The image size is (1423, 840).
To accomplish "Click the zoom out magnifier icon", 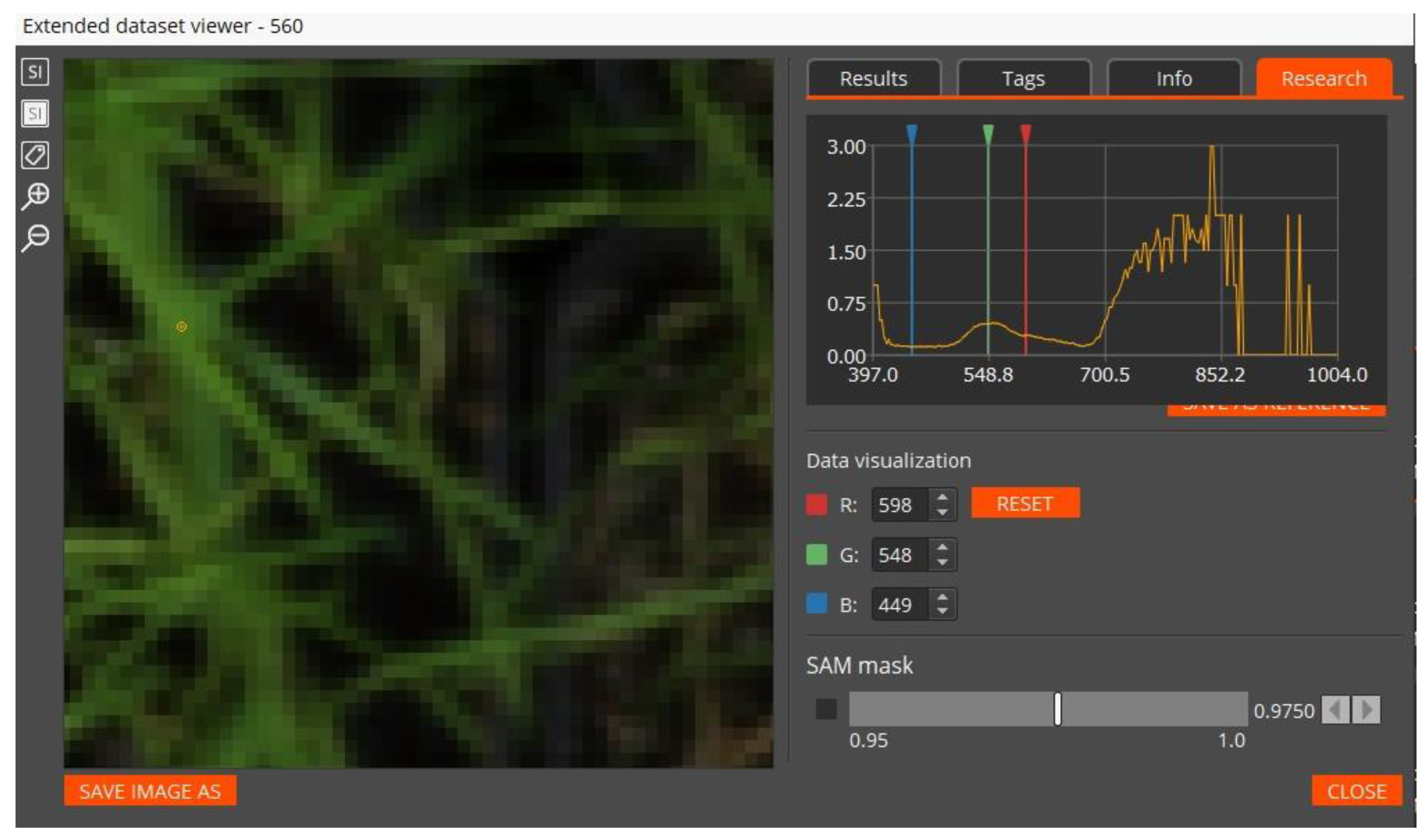I will tap(35, 237).
